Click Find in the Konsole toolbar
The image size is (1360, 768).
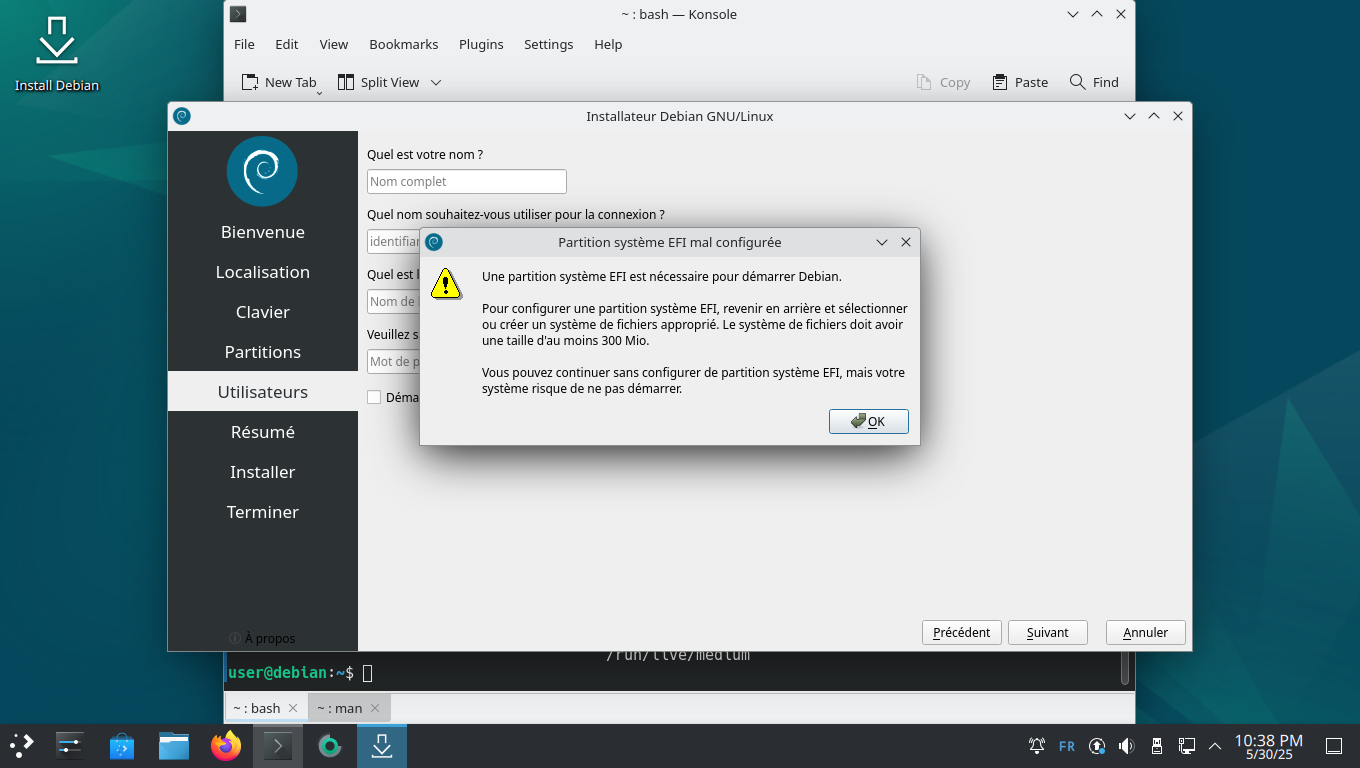(1094, 82)
